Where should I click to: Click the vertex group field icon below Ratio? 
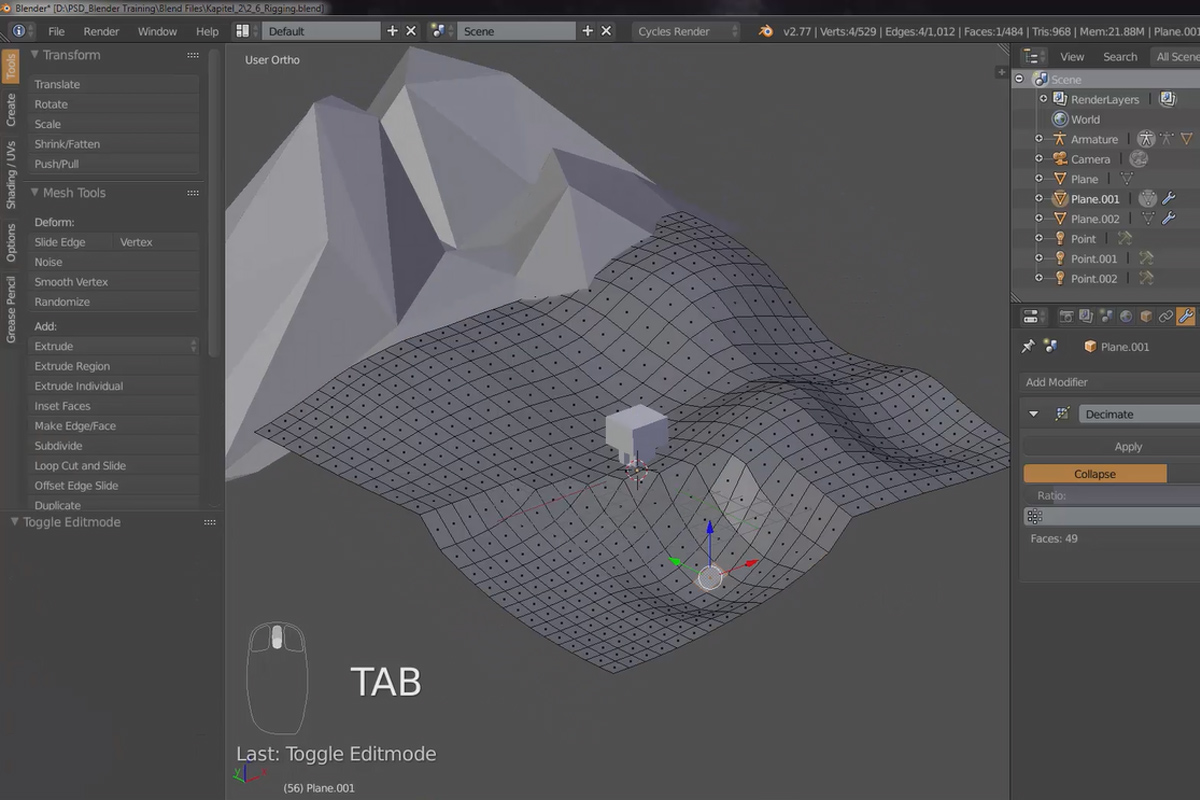pyautogui.click(x=1035, y=517)
